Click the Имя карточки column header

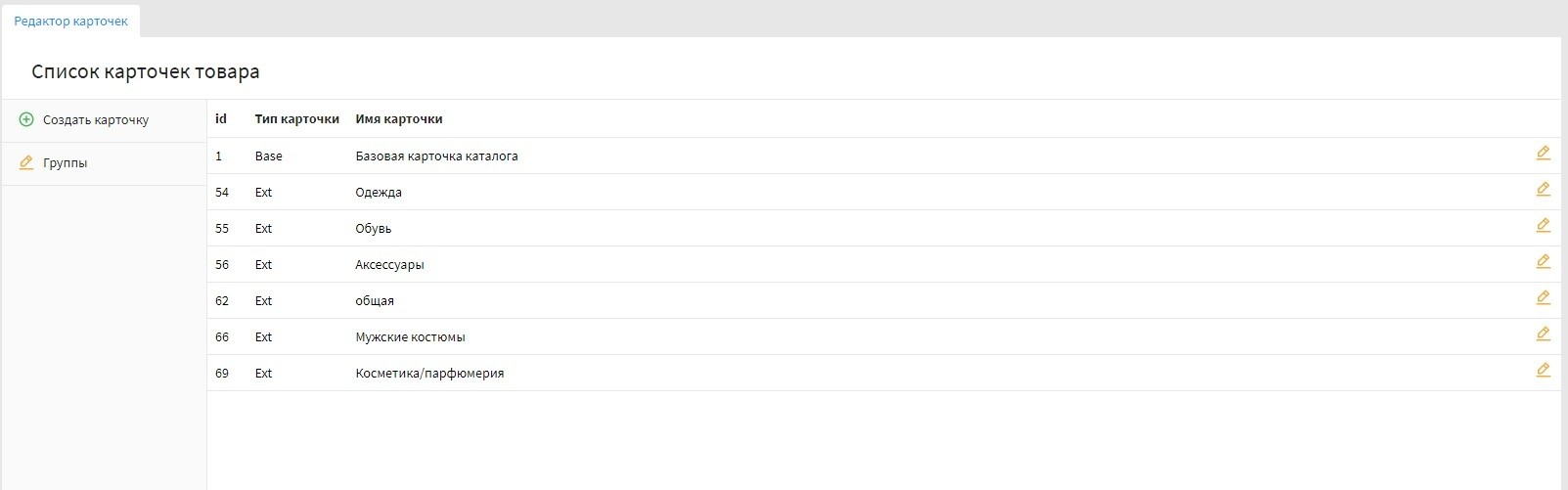point(399,119)
